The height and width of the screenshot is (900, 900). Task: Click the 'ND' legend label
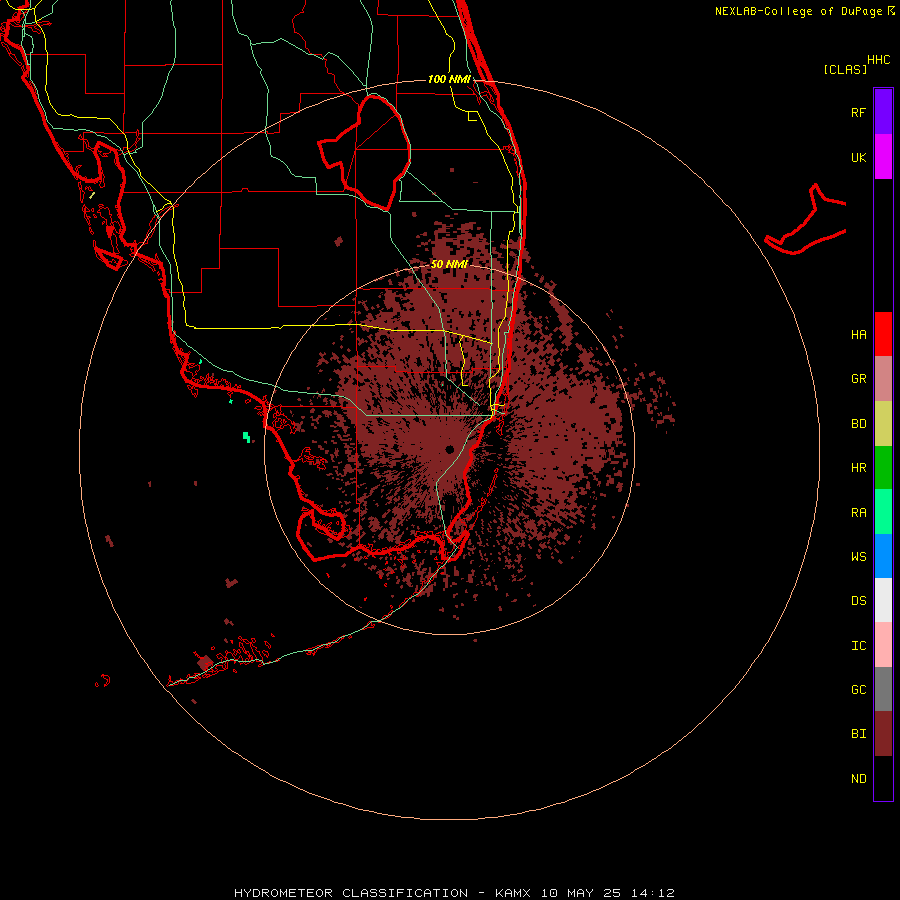pos(859,779)
